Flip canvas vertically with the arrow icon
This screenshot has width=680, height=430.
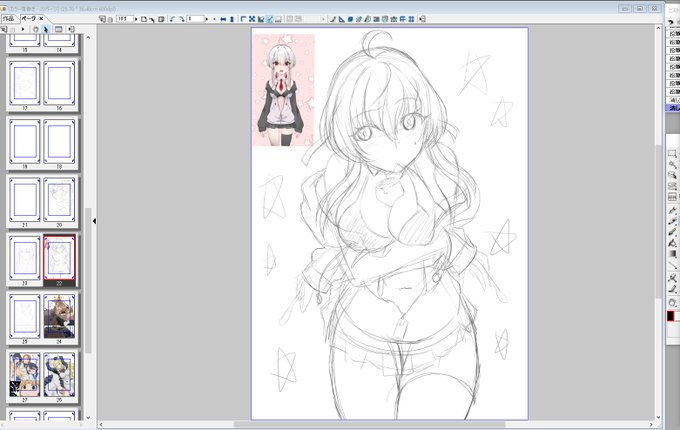[x=232, y=19]
